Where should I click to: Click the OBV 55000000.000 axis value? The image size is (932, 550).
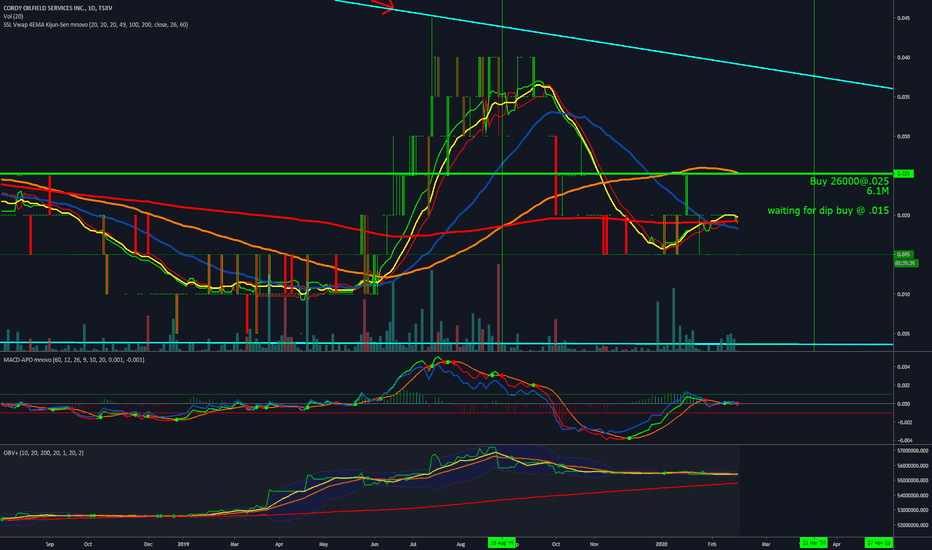click(912, 480)
